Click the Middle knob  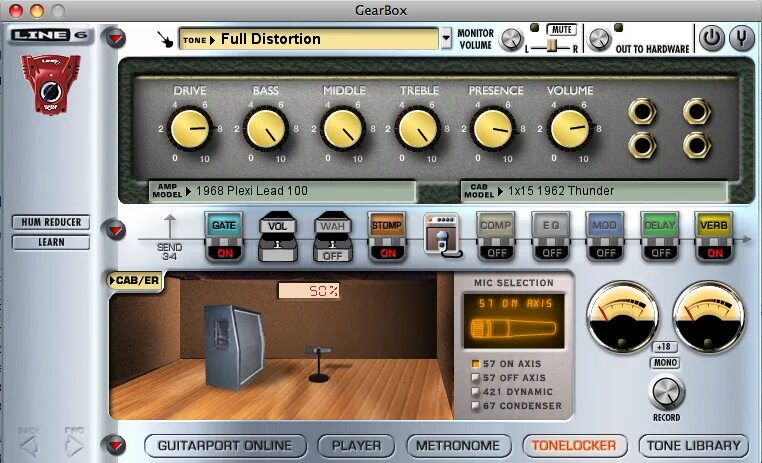342,129
